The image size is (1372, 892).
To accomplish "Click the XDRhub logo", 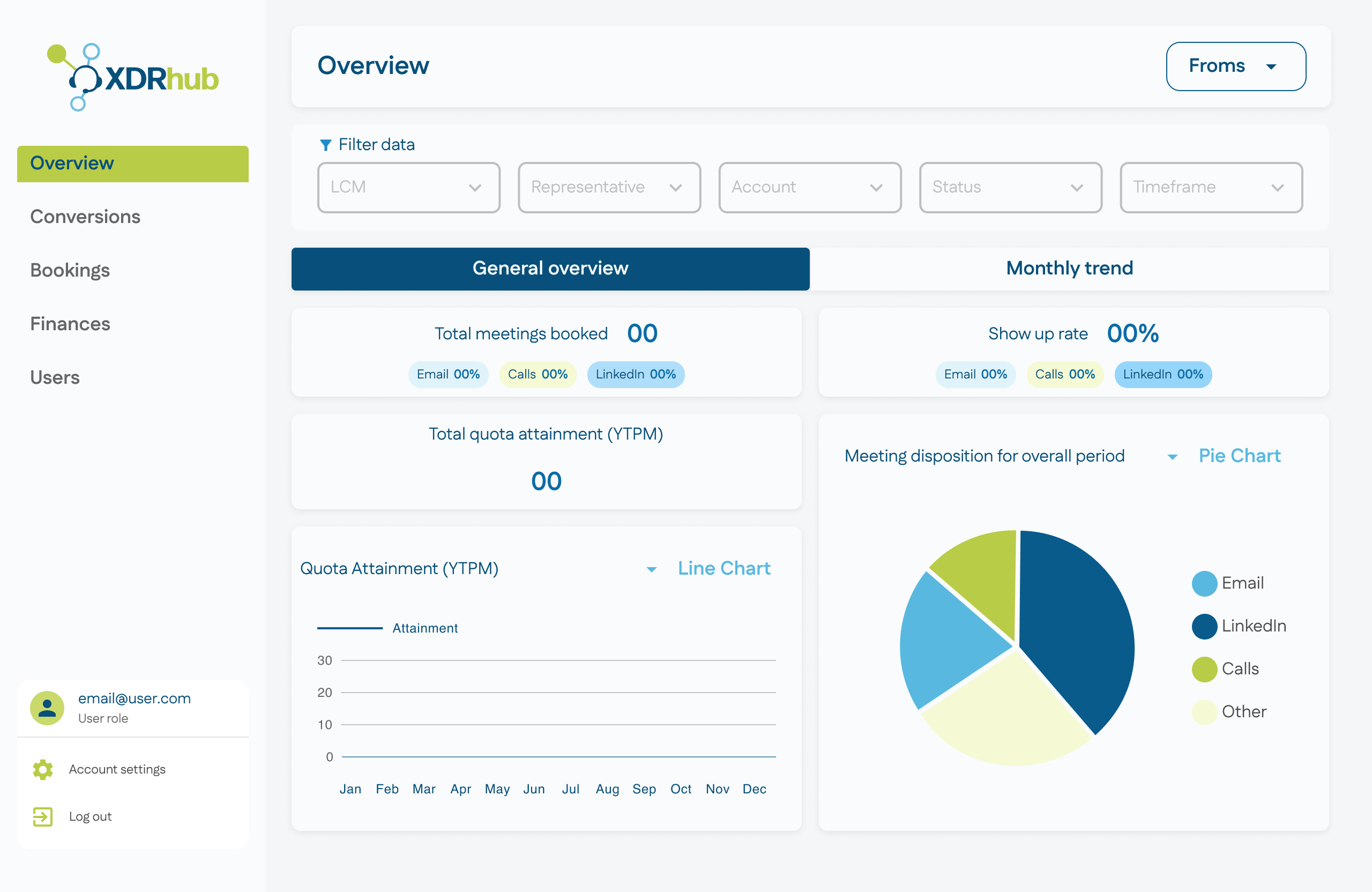I will 132,77.
